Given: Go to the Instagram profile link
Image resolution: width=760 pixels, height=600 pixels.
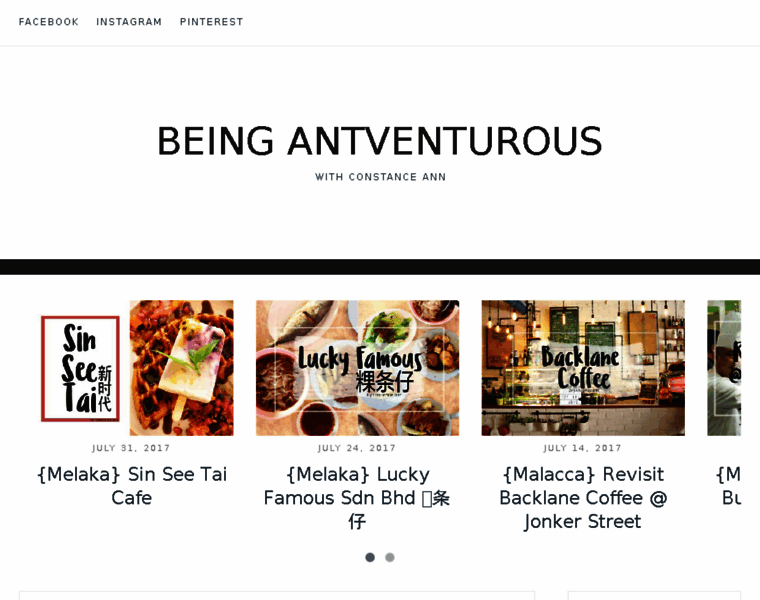Looking at the screenshot, I should pyautogui.click(x=129, y=22).
